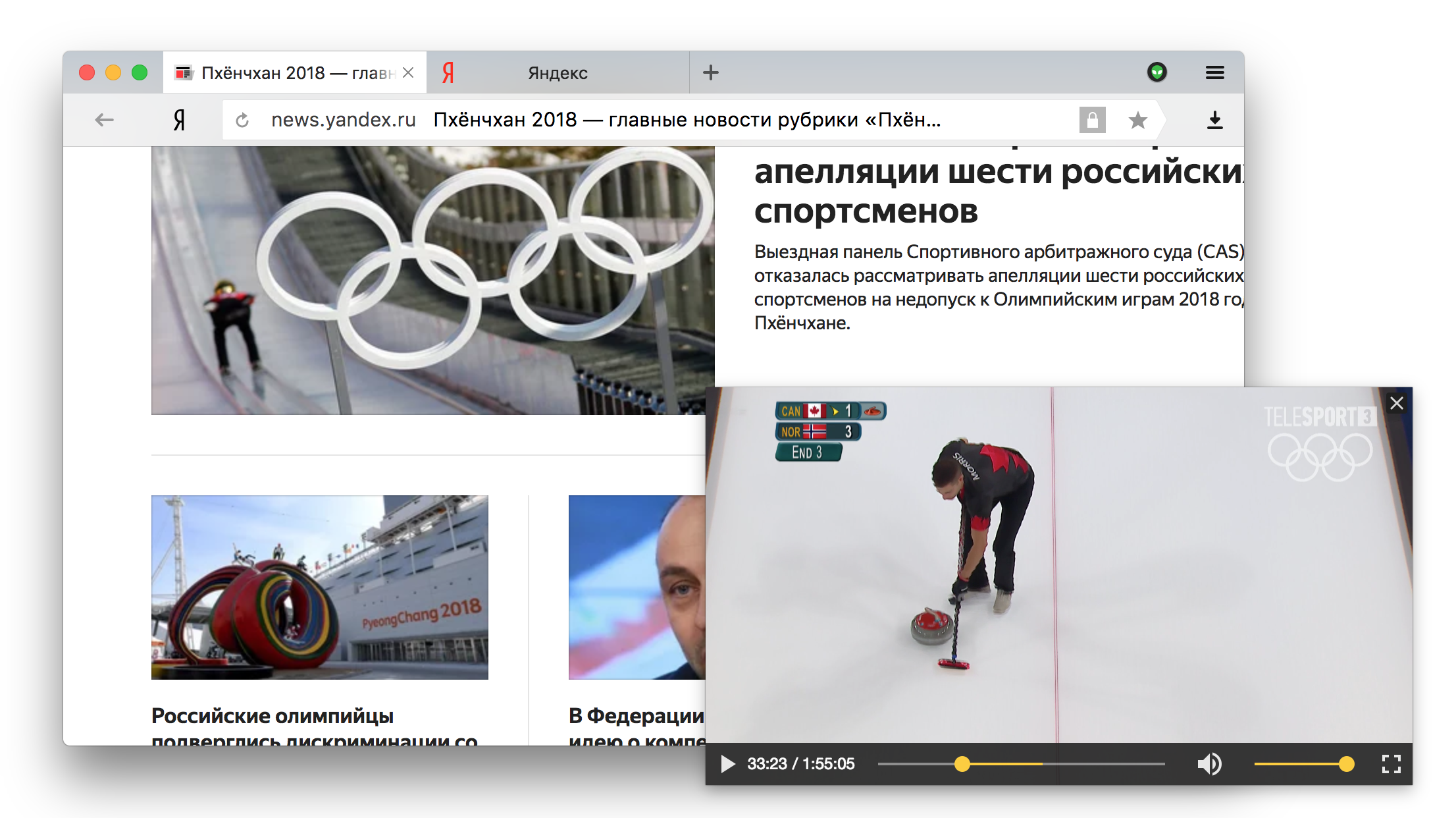Open downloads with the arrow icon
This screenshot has width=1456, height=818.
click(x=1214, y=120)
